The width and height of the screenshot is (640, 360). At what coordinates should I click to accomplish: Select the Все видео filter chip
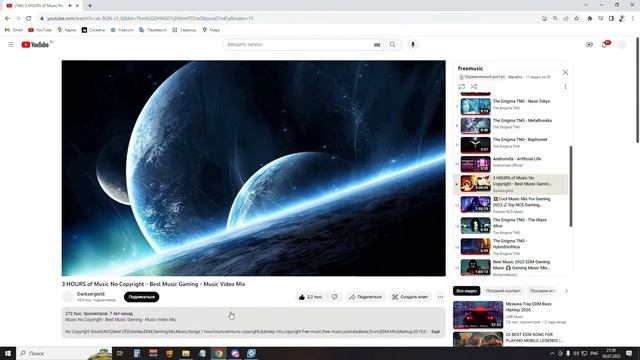(x=467, y=291)
